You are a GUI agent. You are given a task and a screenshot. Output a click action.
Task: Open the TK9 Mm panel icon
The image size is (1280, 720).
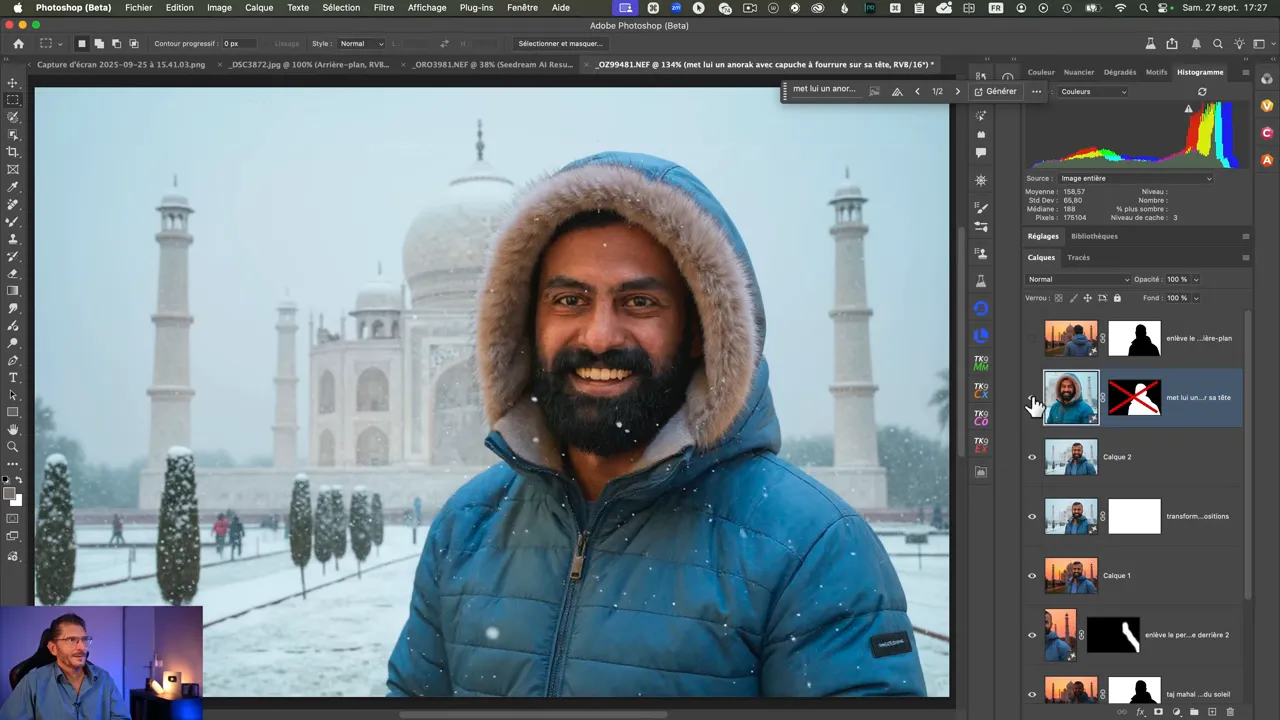tap(981, 363)
